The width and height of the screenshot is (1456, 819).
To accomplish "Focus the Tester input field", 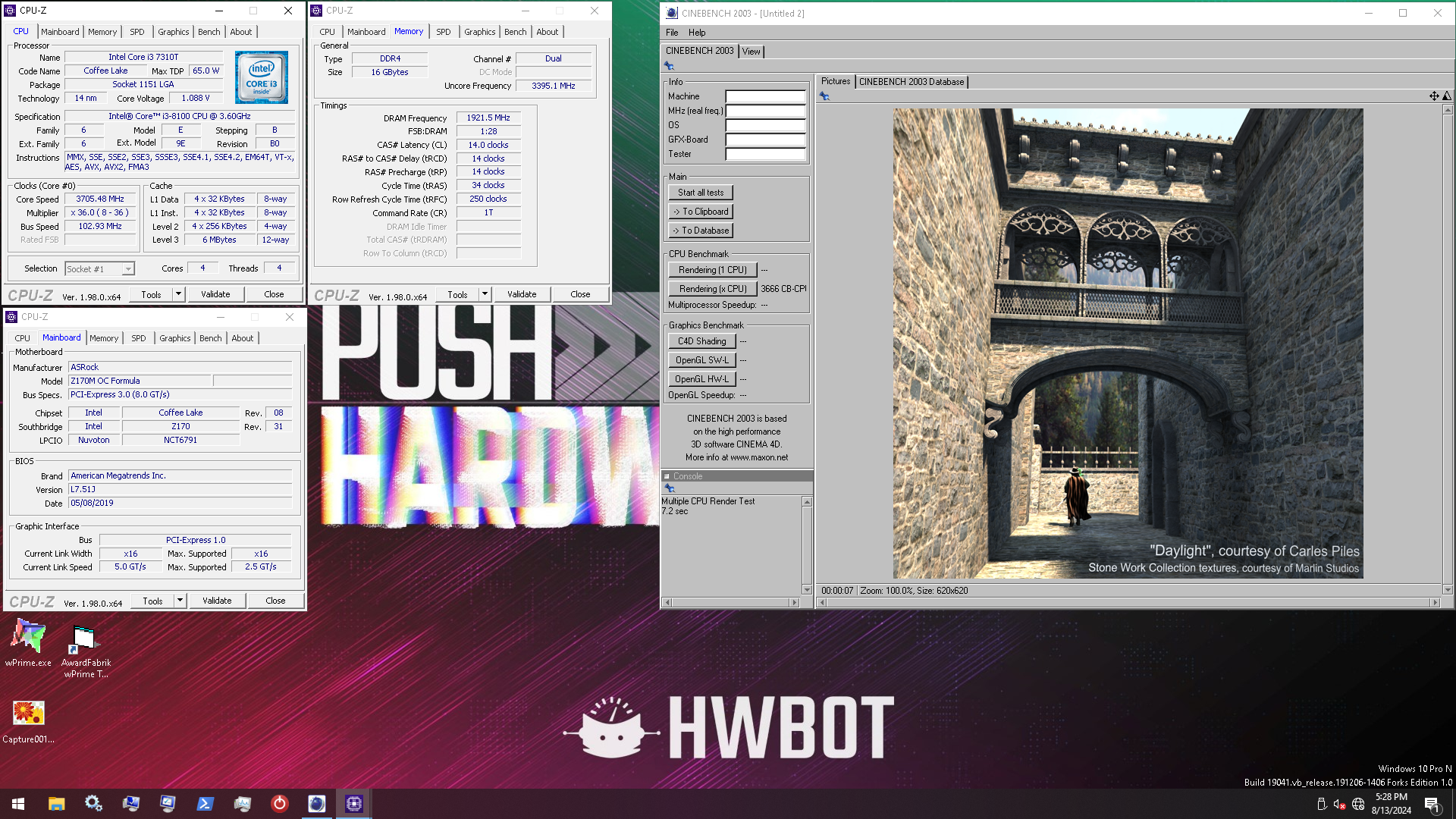I will point(765,155).
